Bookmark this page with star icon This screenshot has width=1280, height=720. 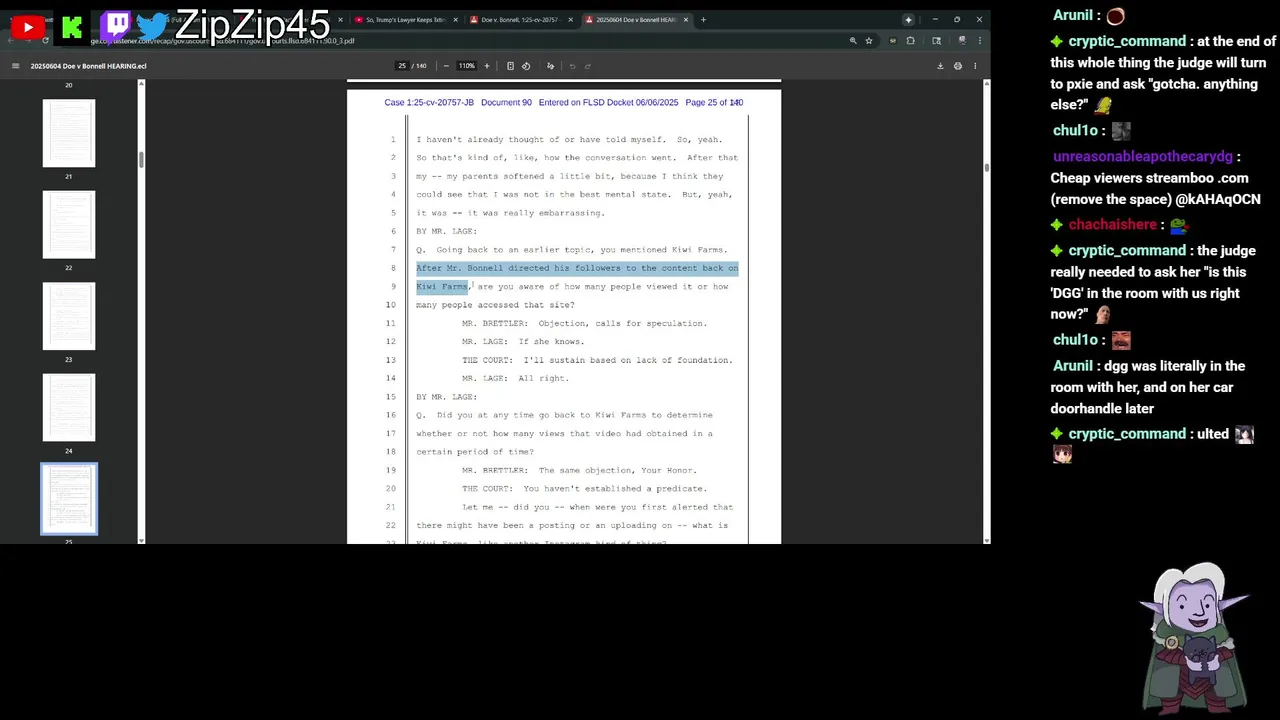pos(869,41)
